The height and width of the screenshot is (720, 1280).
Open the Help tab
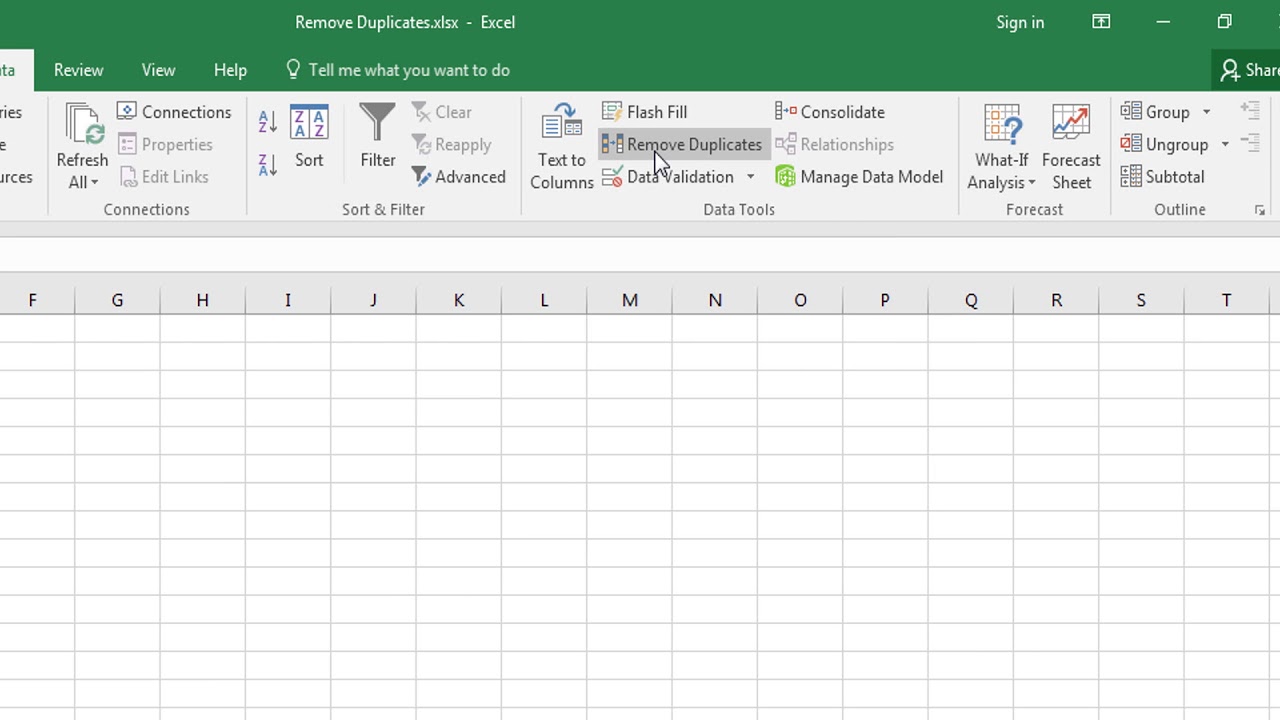point(230,70)
